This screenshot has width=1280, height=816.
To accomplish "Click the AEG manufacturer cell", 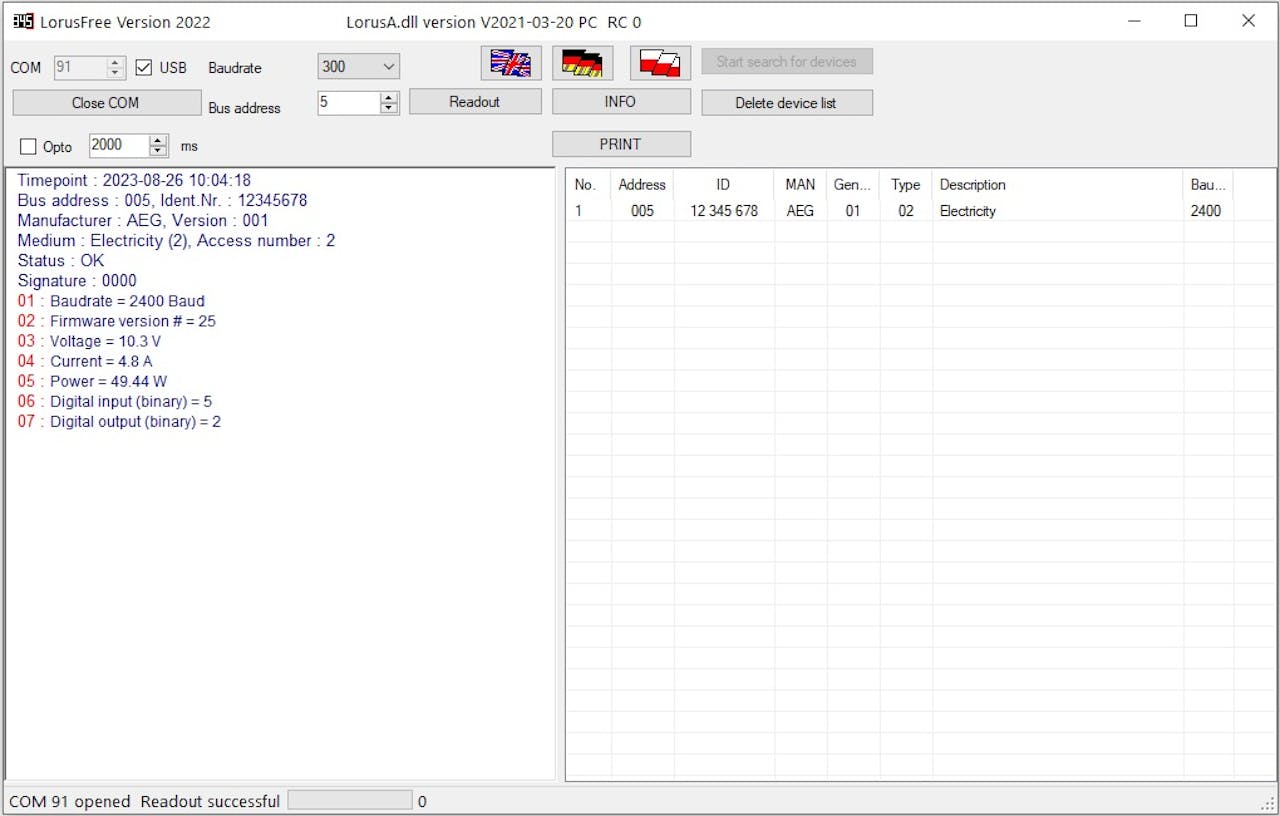I will coord(800,211).
